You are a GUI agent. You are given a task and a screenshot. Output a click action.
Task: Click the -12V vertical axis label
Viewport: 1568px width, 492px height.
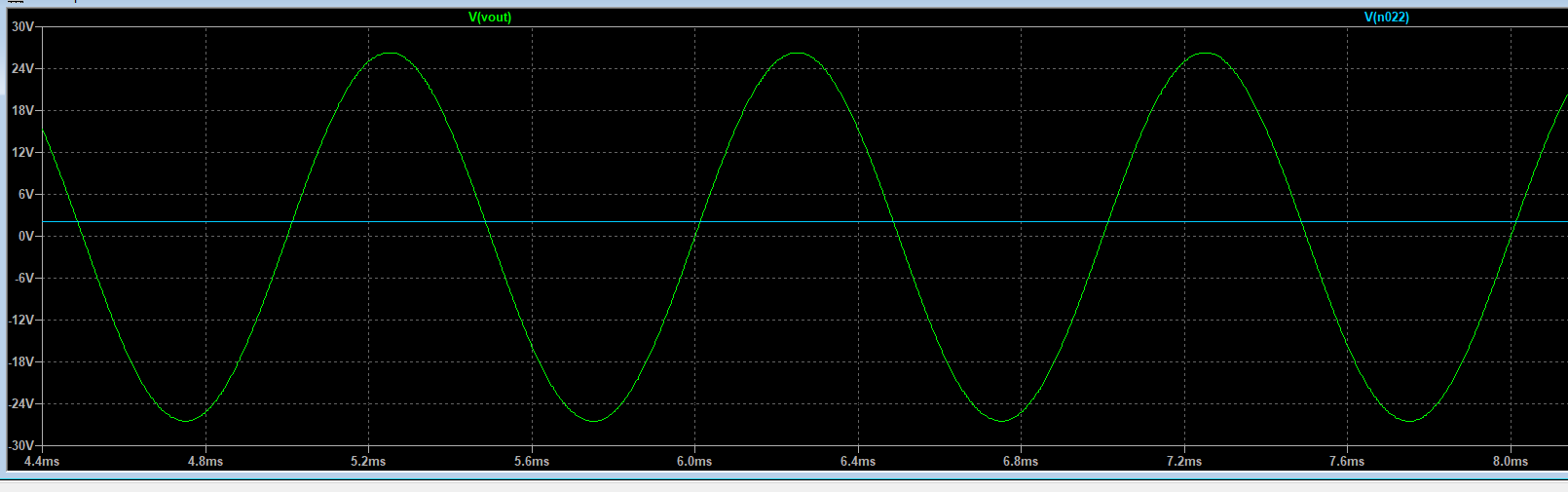21,321
